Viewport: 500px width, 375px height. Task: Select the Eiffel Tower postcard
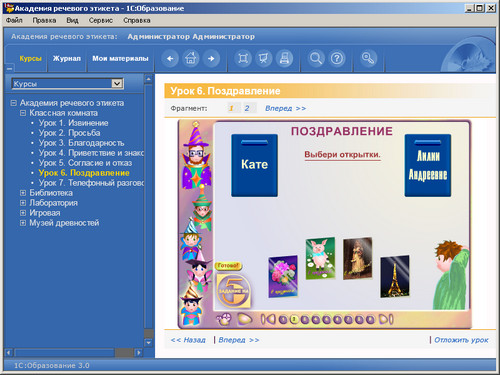[x=395, y=276]
